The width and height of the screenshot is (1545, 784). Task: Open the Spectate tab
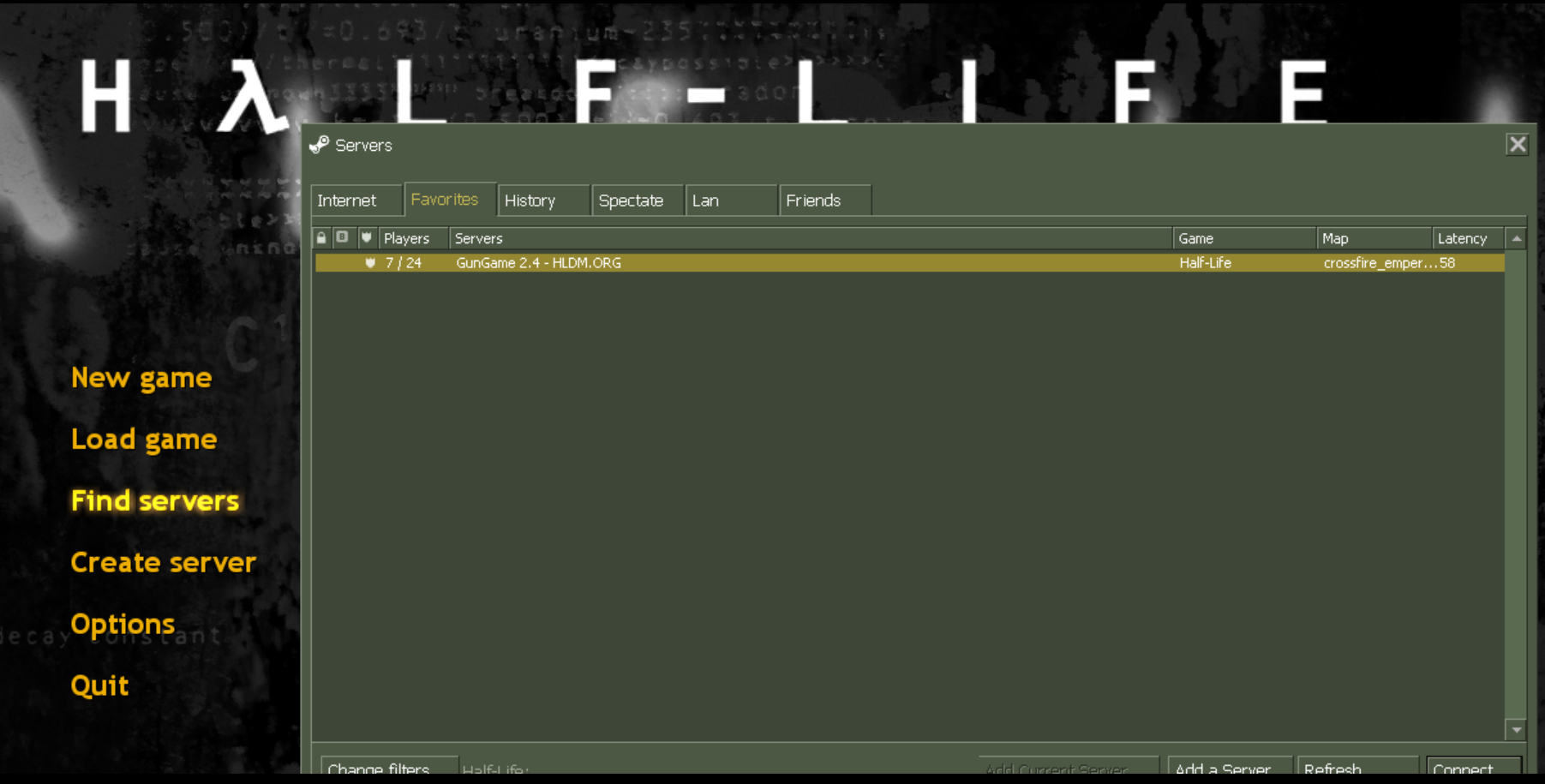pos(638,200)
